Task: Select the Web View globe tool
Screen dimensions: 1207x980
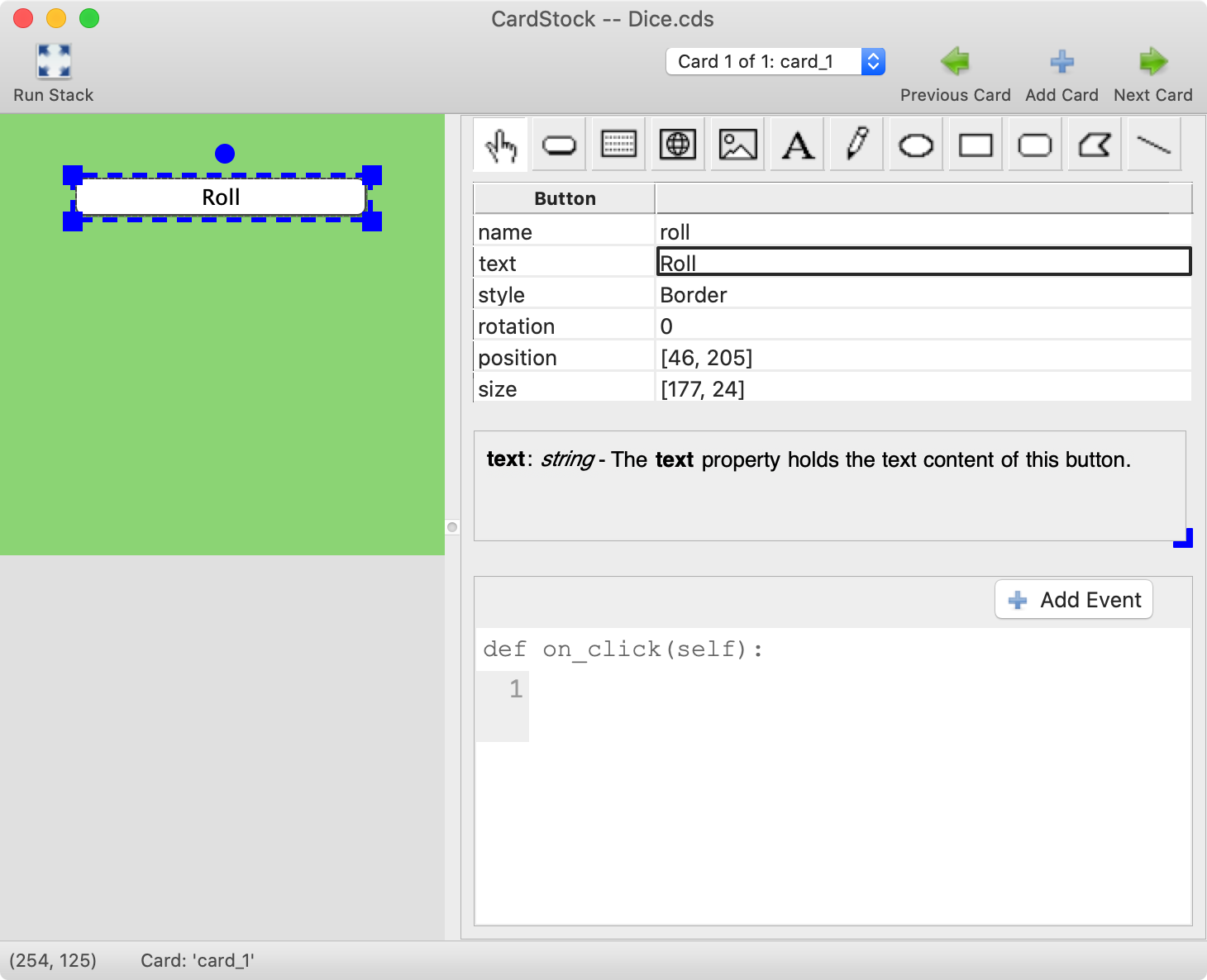Action: coord(678,145)
